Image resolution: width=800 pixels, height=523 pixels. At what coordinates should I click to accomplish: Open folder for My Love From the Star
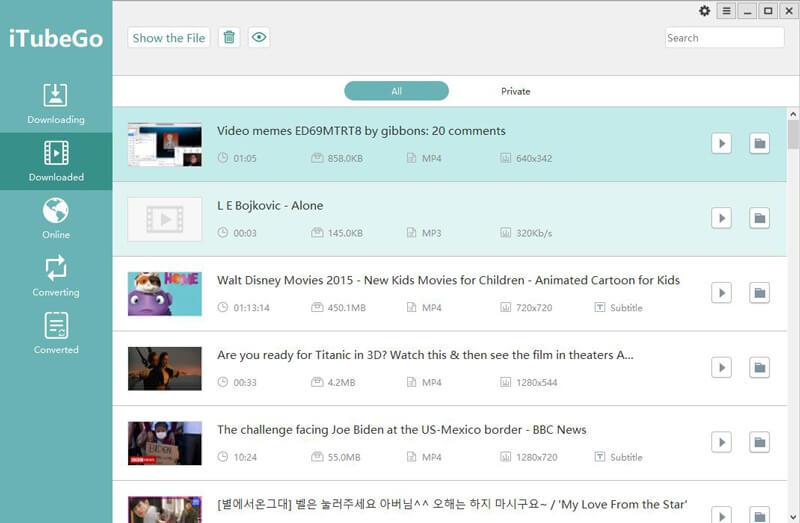pyautogui.click(x=759, y=514)
